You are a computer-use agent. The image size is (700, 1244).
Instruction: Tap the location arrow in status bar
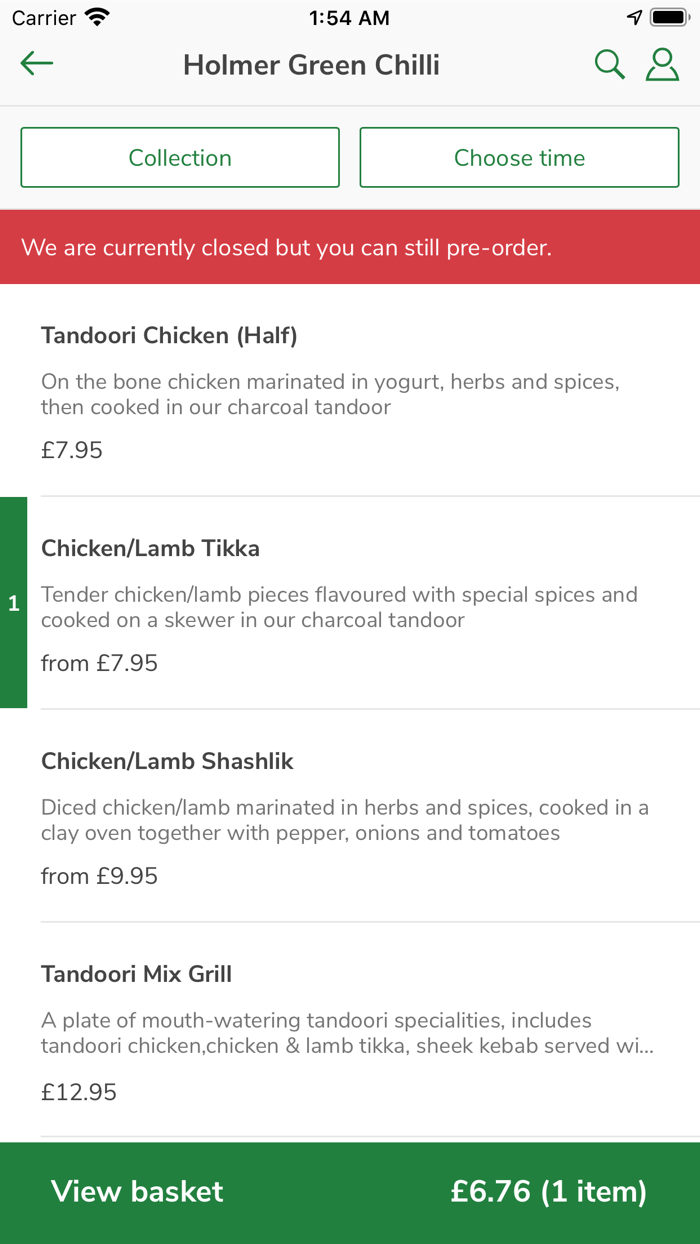pos(634,18)
